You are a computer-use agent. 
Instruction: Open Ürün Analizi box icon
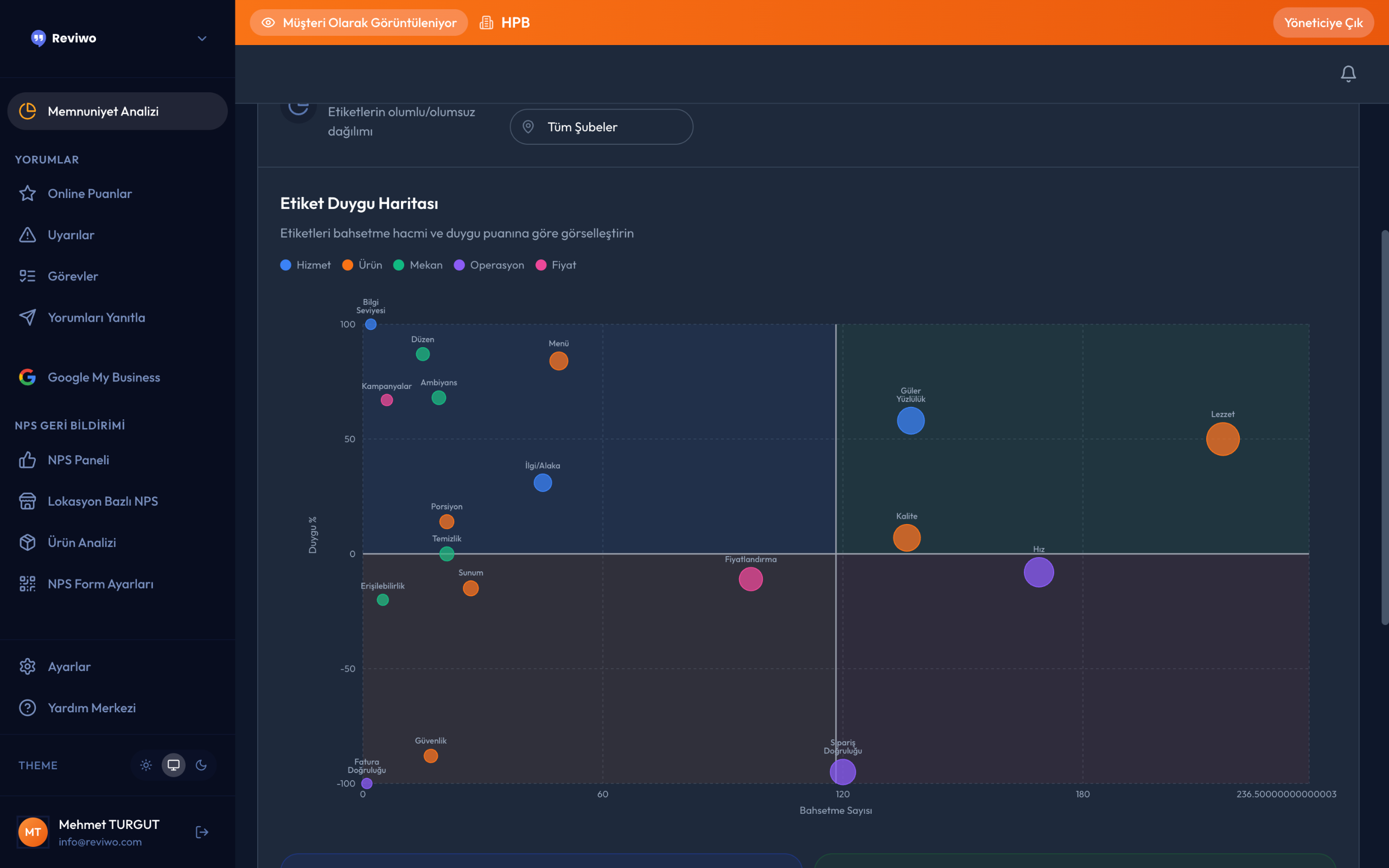coord(28,542)
